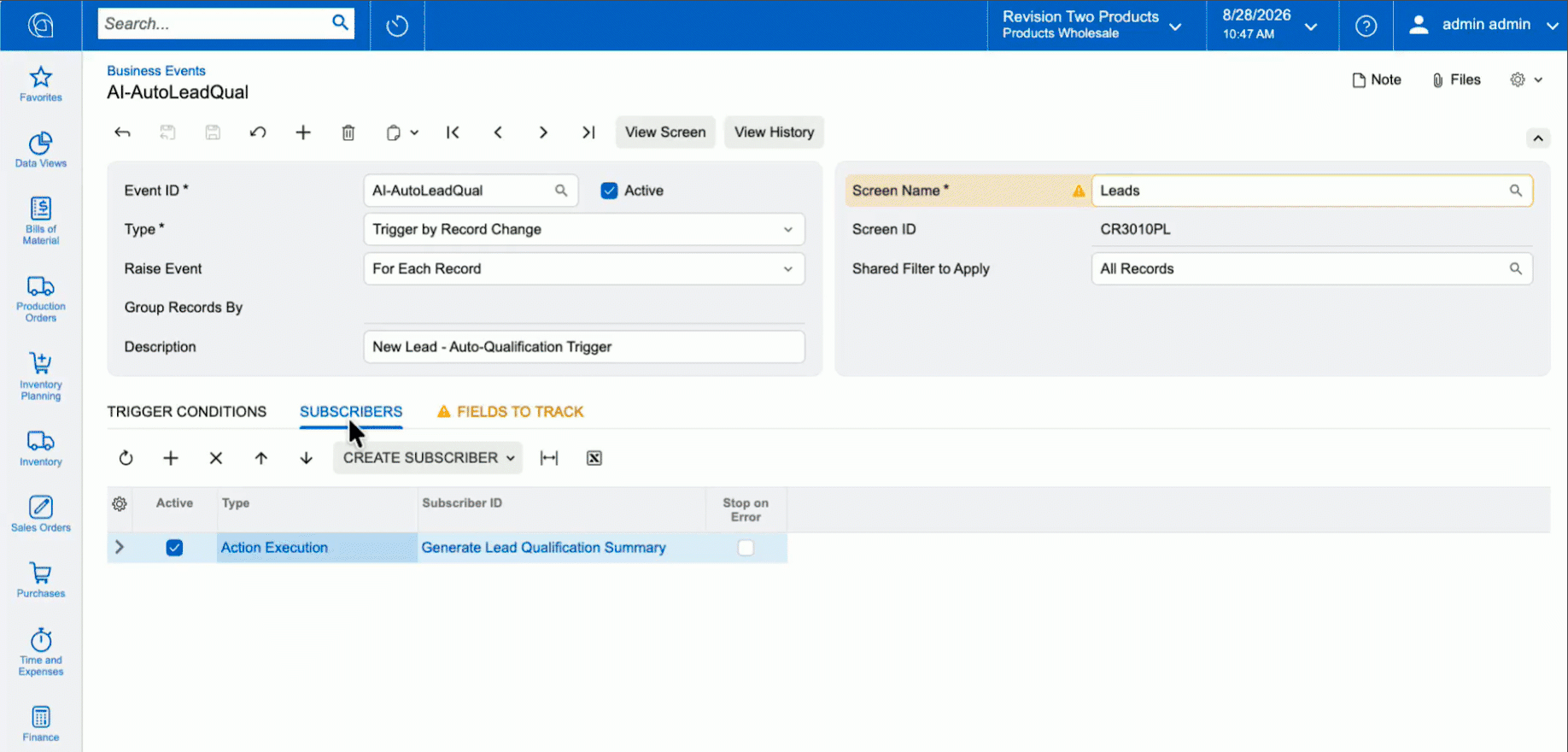Screen dimensions: 1568x752
Task: Open the clipboard copy-paste dropdown
Action: tap(401, 132)
